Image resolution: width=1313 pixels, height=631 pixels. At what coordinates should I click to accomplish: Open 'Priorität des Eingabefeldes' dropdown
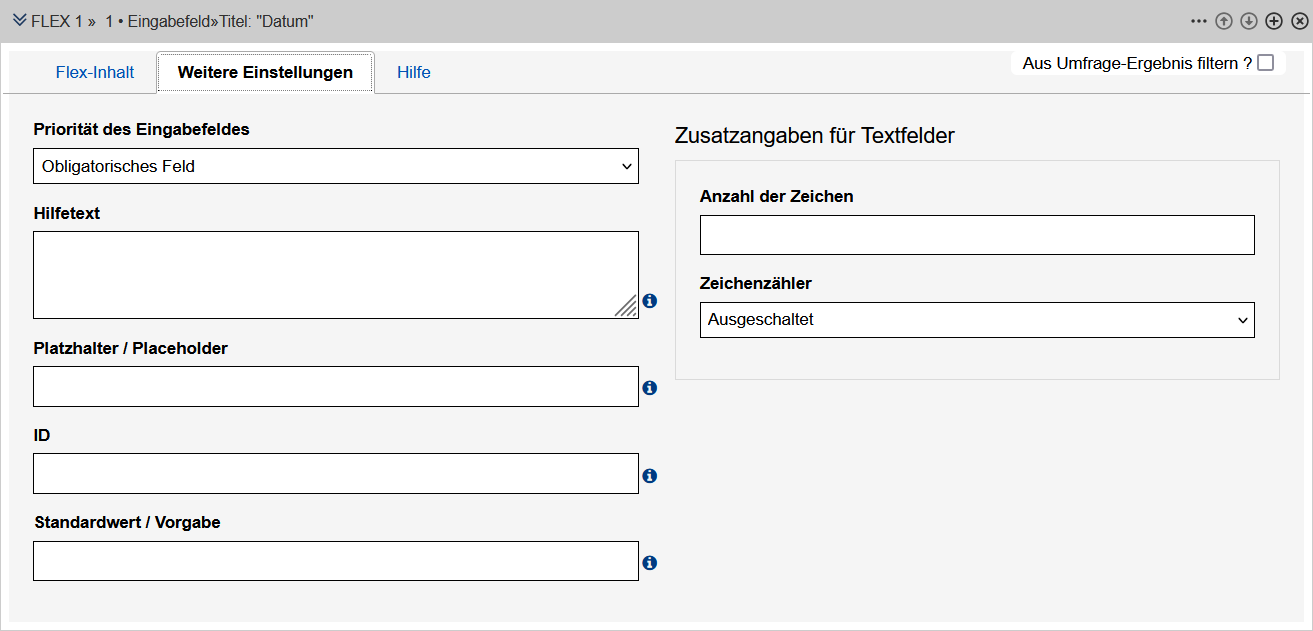(x=335, y=167)
